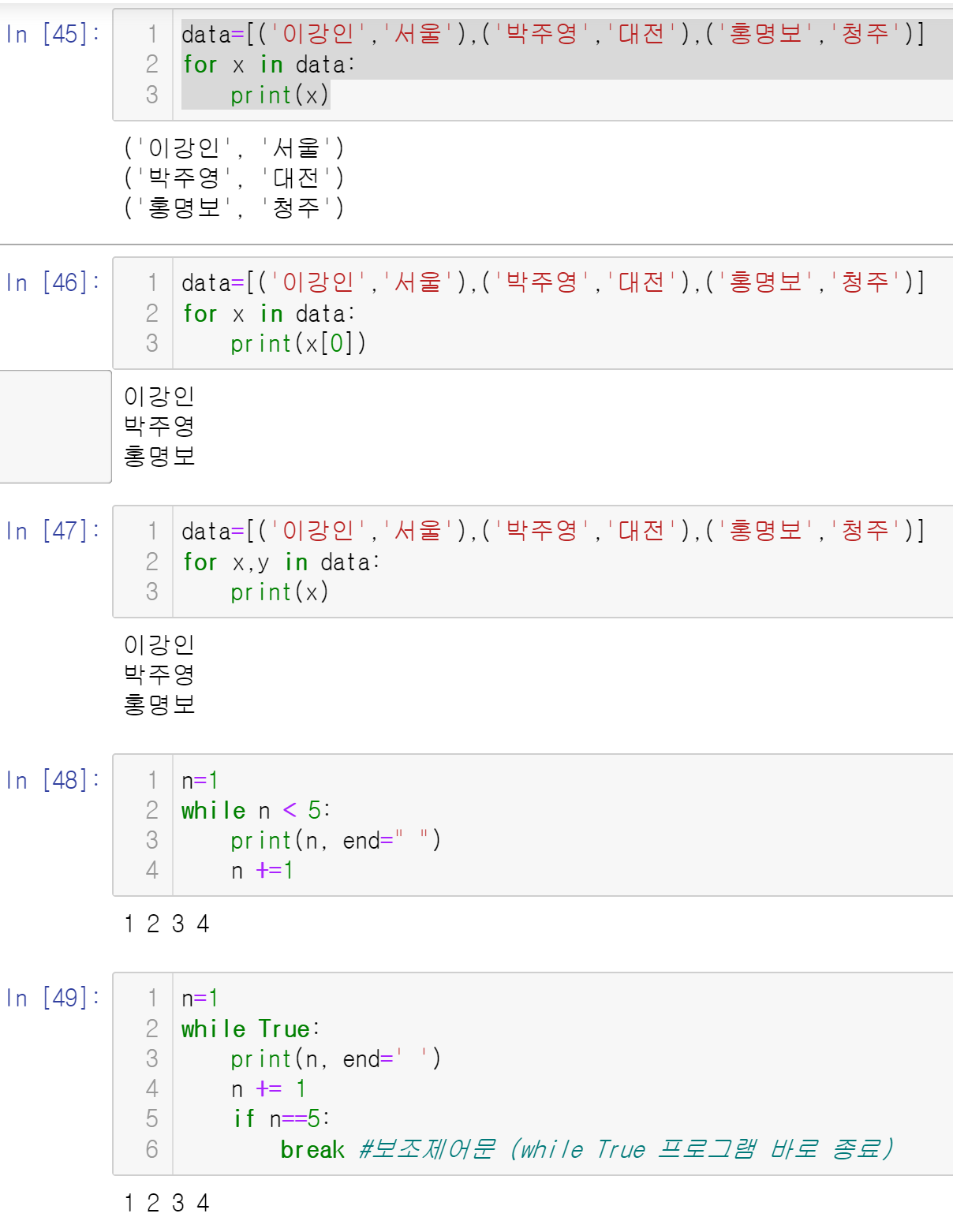Click print(n, end=' ') in cell 49
Image resolution: width=953 pixels, height=1232 pixels.
(x=335, y=1059)
